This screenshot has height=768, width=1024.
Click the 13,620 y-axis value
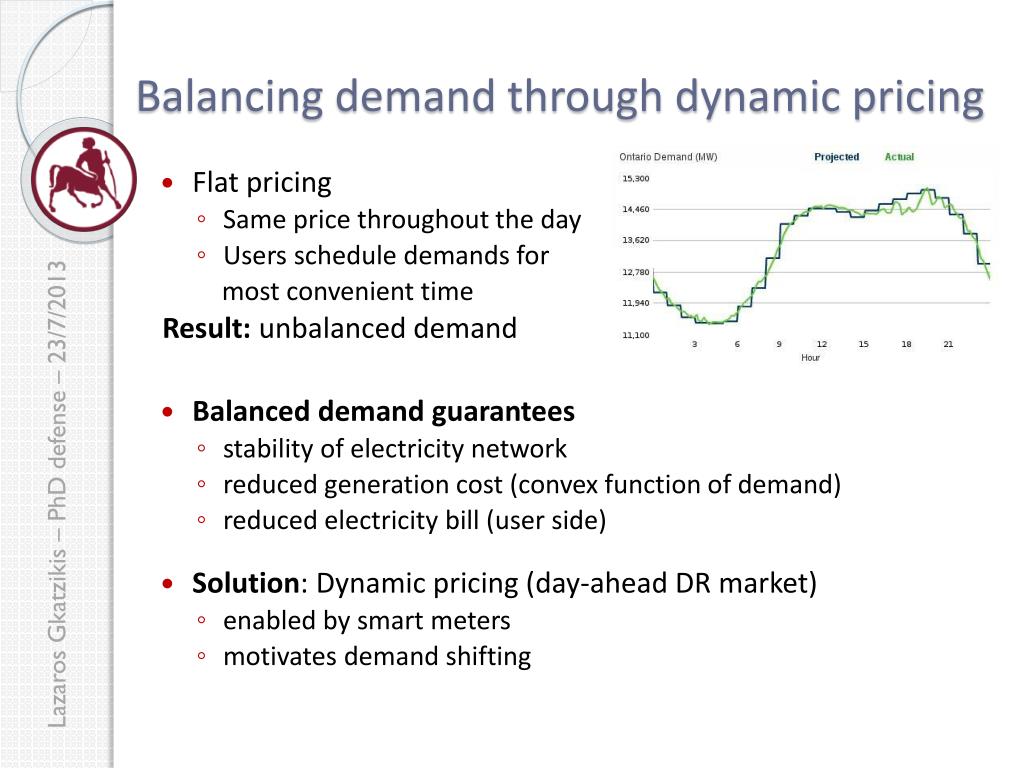[635, 240]
